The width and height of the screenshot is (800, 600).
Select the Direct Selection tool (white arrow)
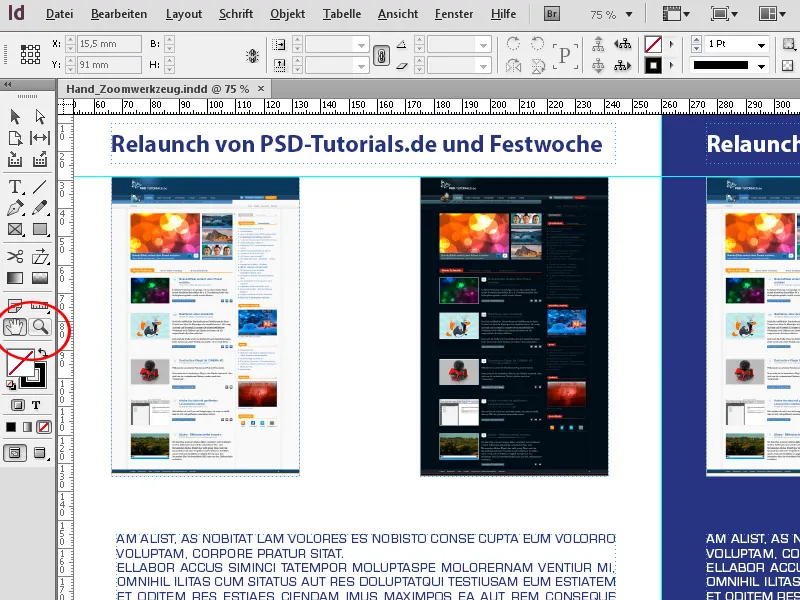[40, 117]
